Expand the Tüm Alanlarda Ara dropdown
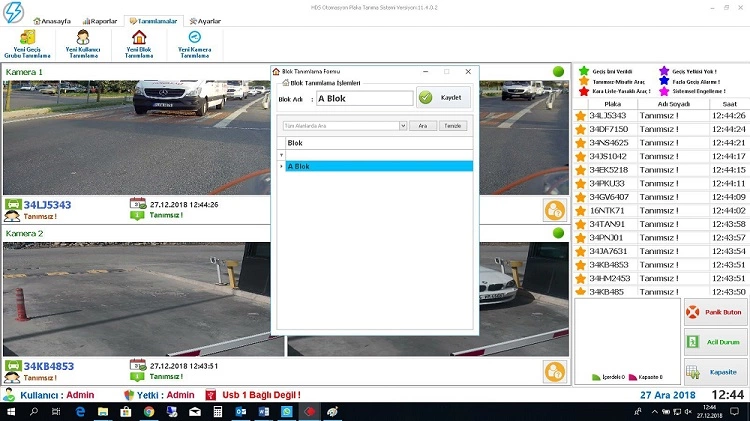Viewport: 750px width, 421px height. coord(403,126)
